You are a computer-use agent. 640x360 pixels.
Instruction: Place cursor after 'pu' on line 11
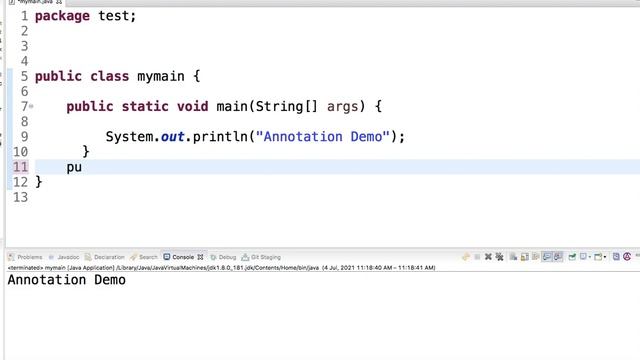tap(82, 167)
